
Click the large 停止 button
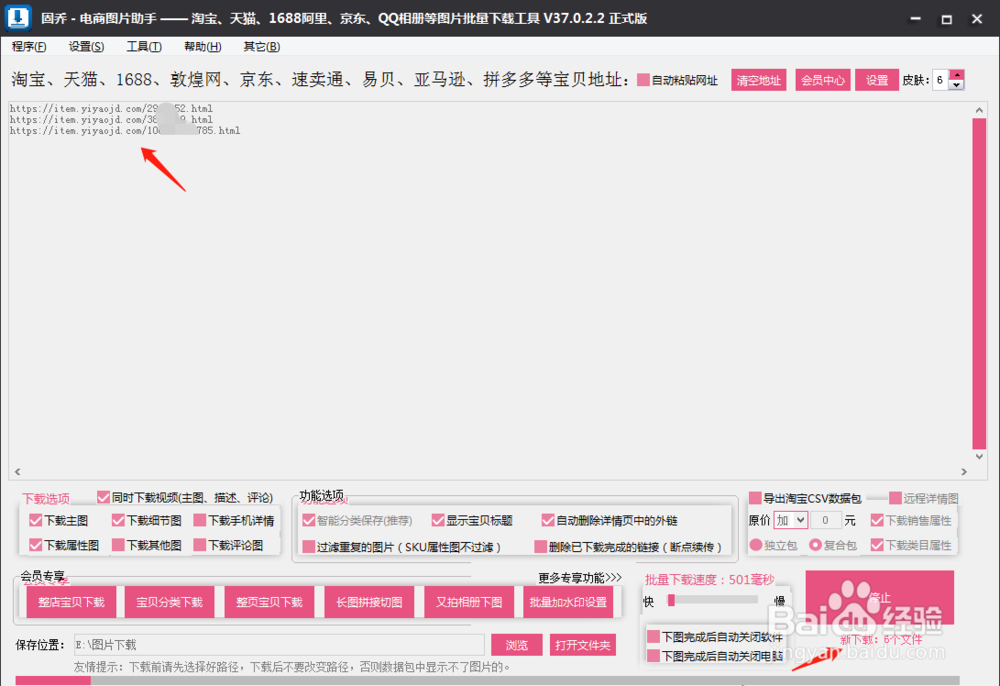[879, 597]
